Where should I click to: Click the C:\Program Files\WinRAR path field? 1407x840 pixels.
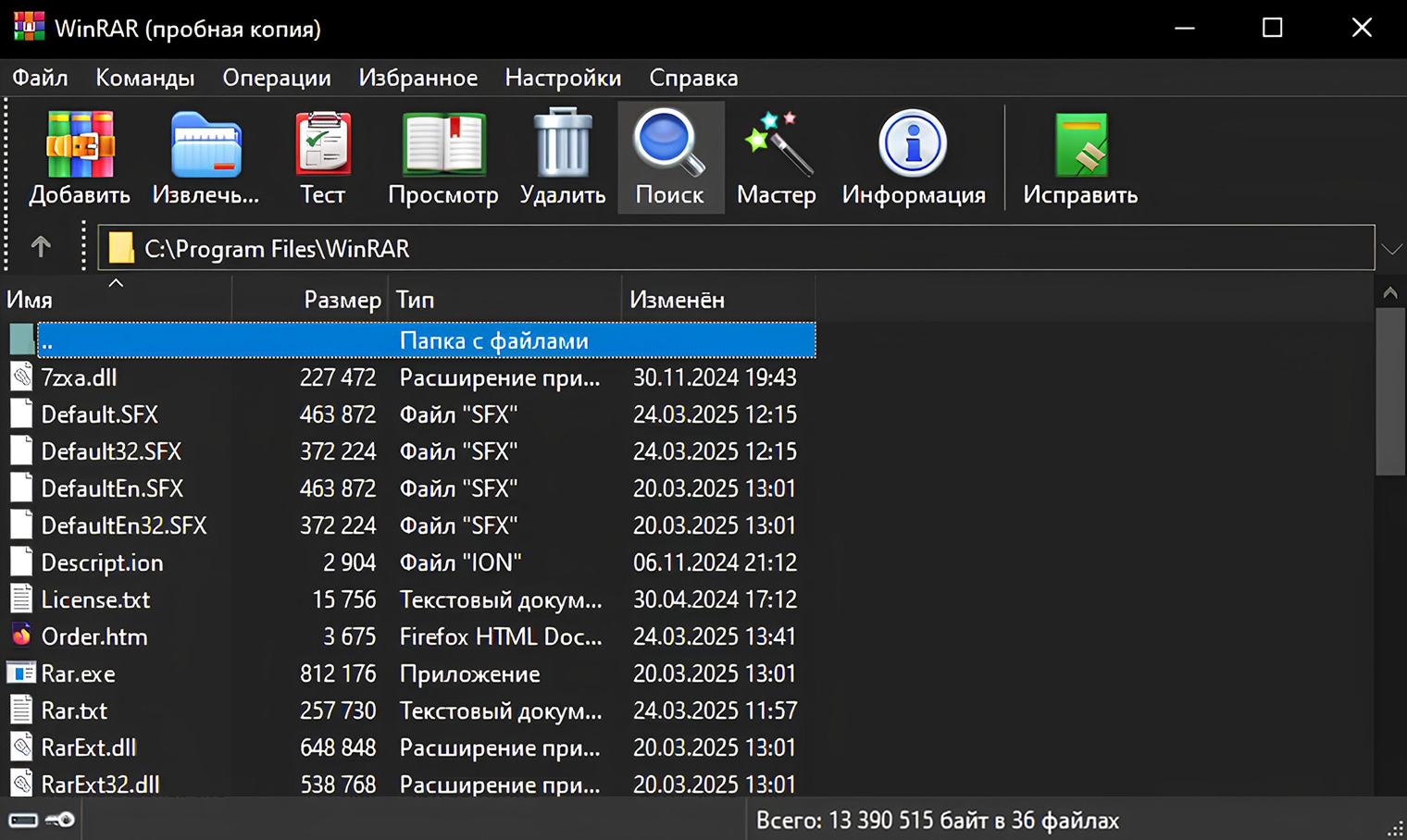(x=736, y=248)
